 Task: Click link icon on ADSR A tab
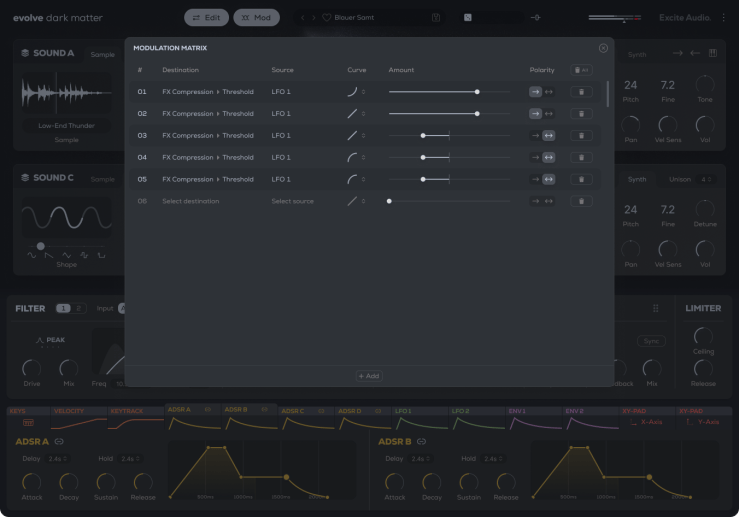point(207,410)
